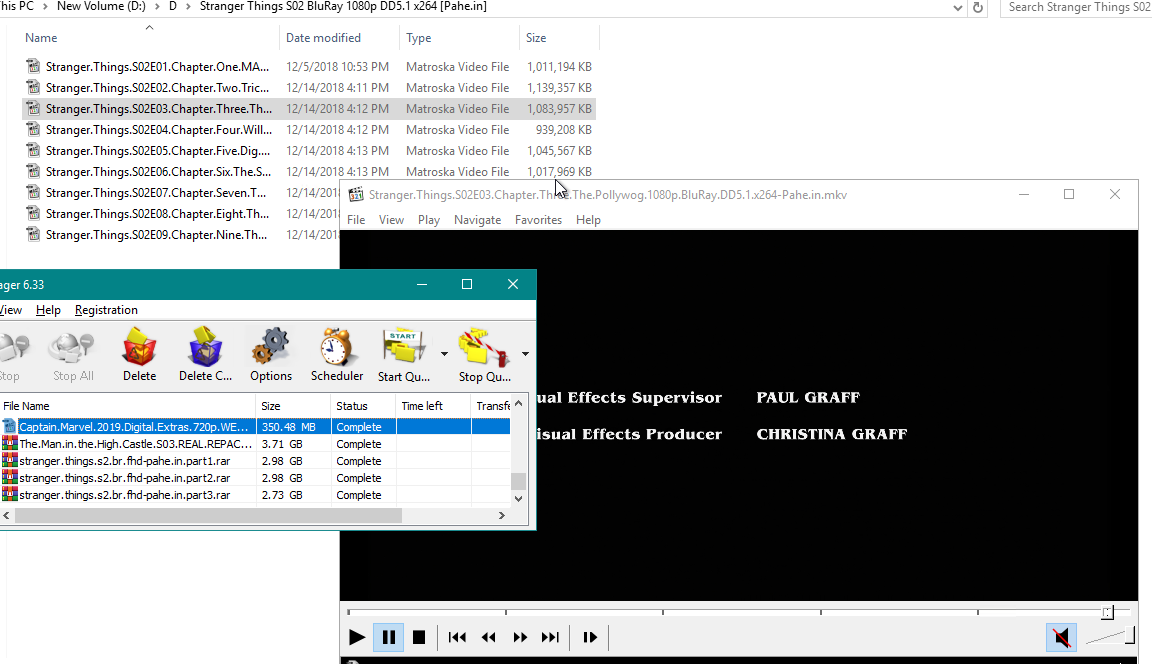
Task: Select Captain.Marvel.2019 download row
Action: pyautogui.click(x=255, y=427)
